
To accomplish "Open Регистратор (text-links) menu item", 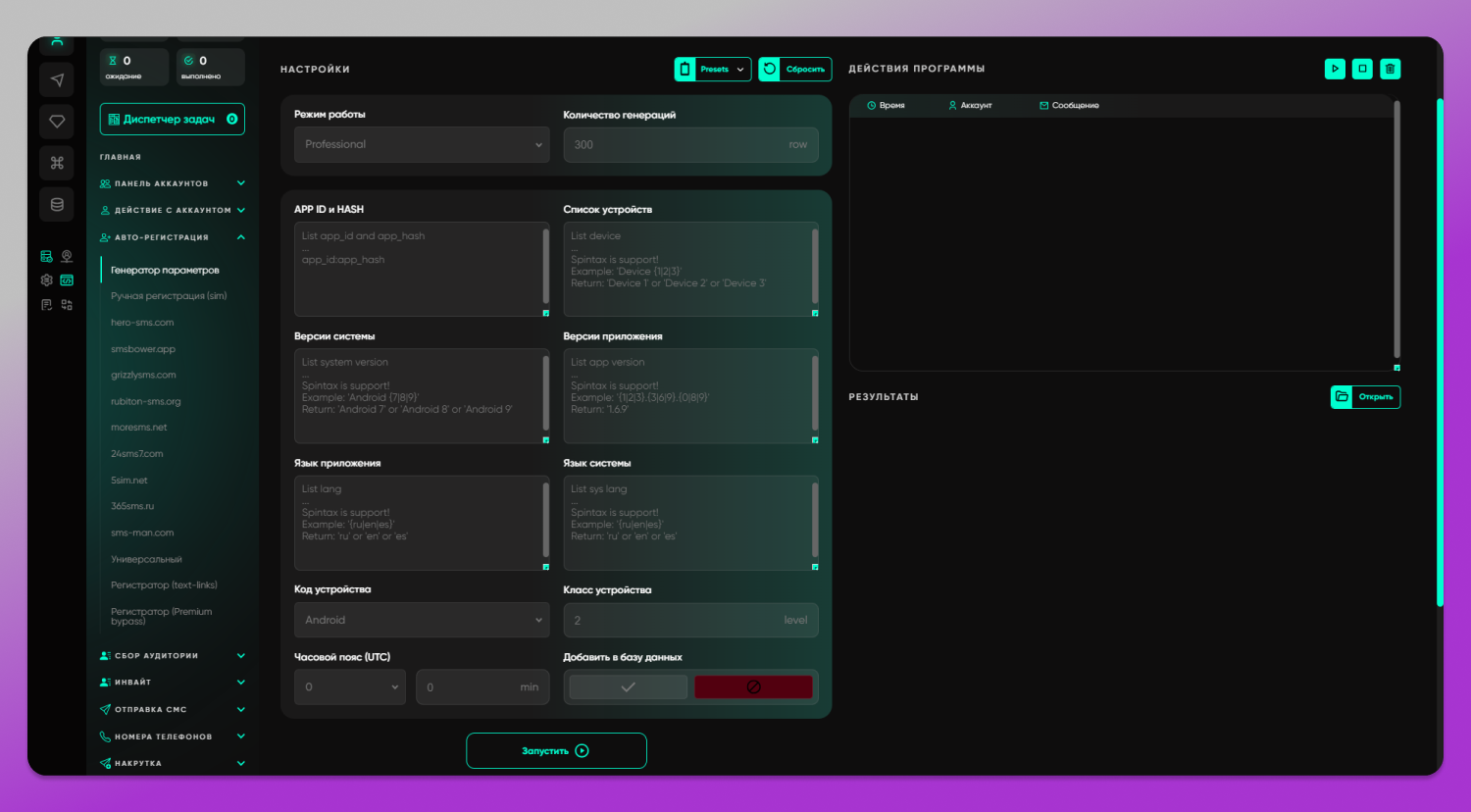I will 164,585.
